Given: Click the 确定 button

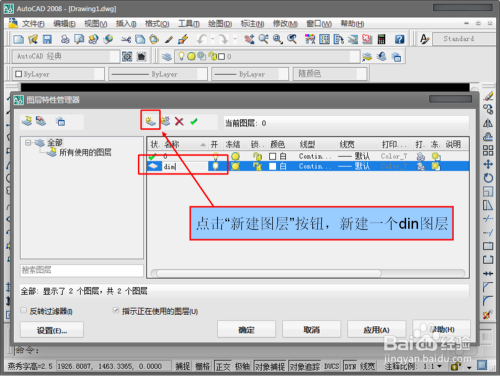Looking at the screenshot, I should click(x=246, y=329).
